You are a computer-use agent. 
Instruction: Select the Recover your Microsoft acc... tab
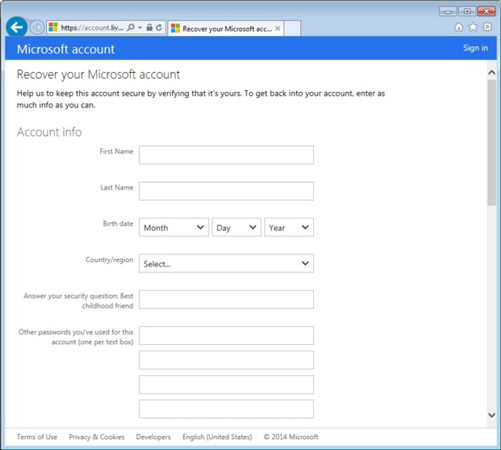[226, 29]
